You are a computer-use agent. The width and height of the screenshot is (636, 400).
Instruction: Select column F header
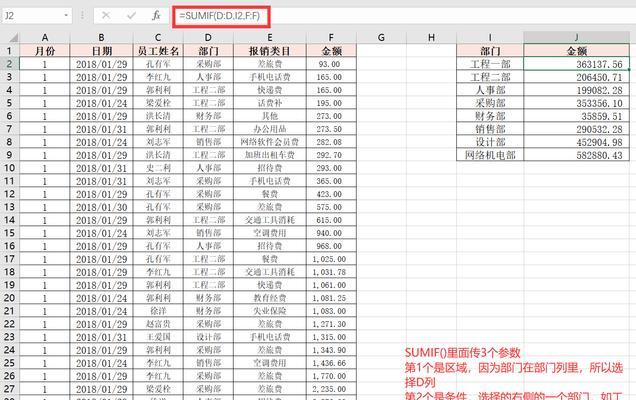click(x=331, y=38)
